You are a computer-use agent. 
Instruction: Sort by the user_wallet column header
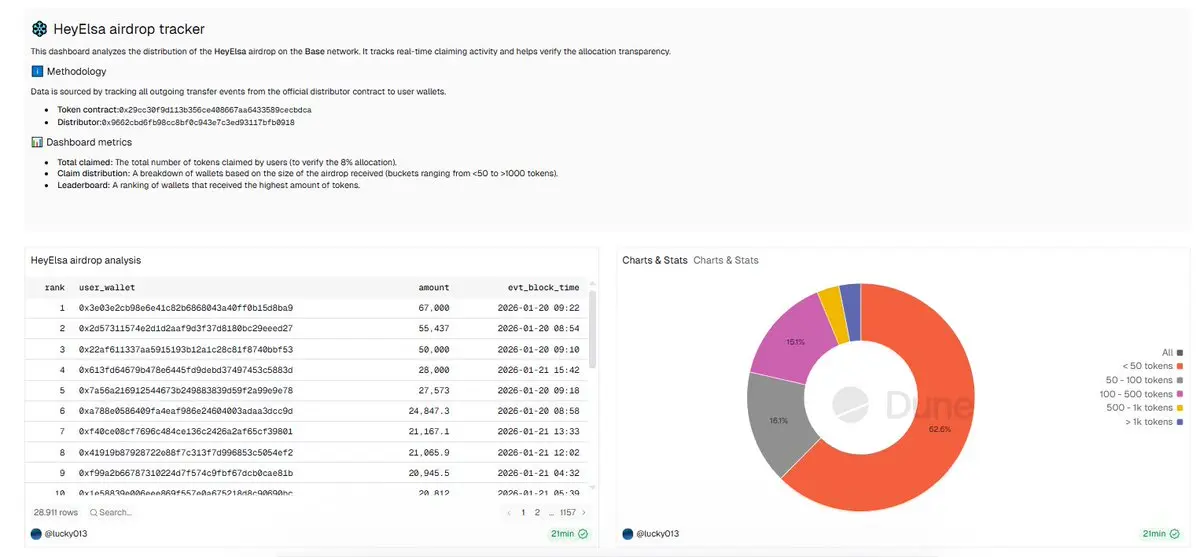[x=106, y=287]
